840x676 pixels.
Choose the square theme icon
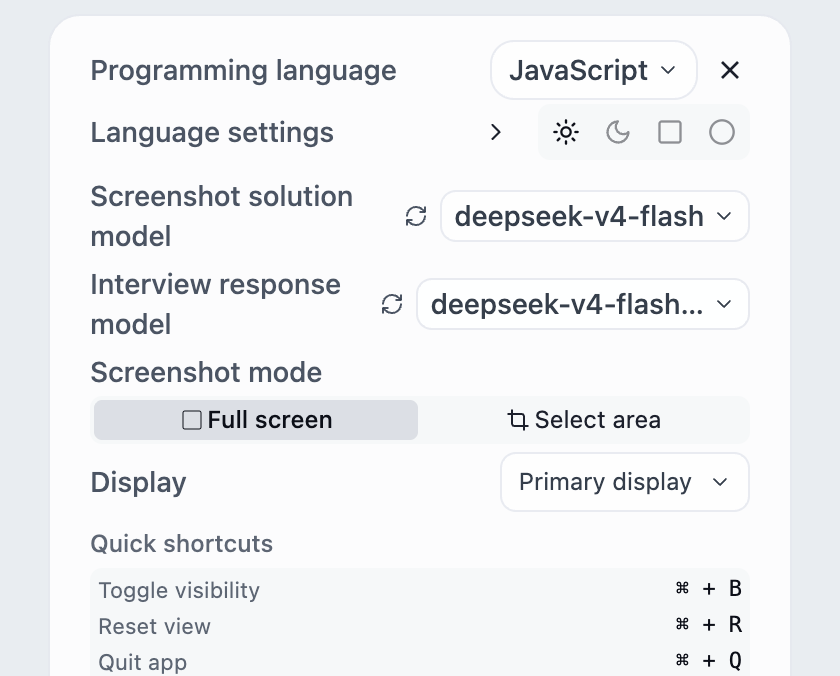(x=670, y=132)
